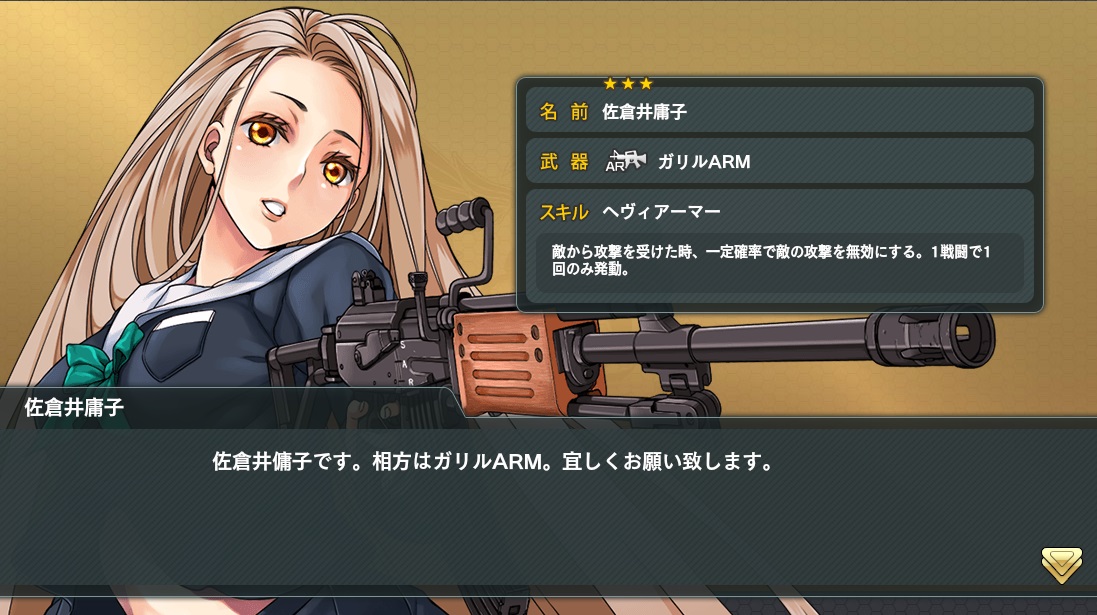The height and width of the screenshot is (615, 1097).
Task: Click the name 佐倉井庸子 in info panel
Action: pyautogui.click(x=644, y=111)
